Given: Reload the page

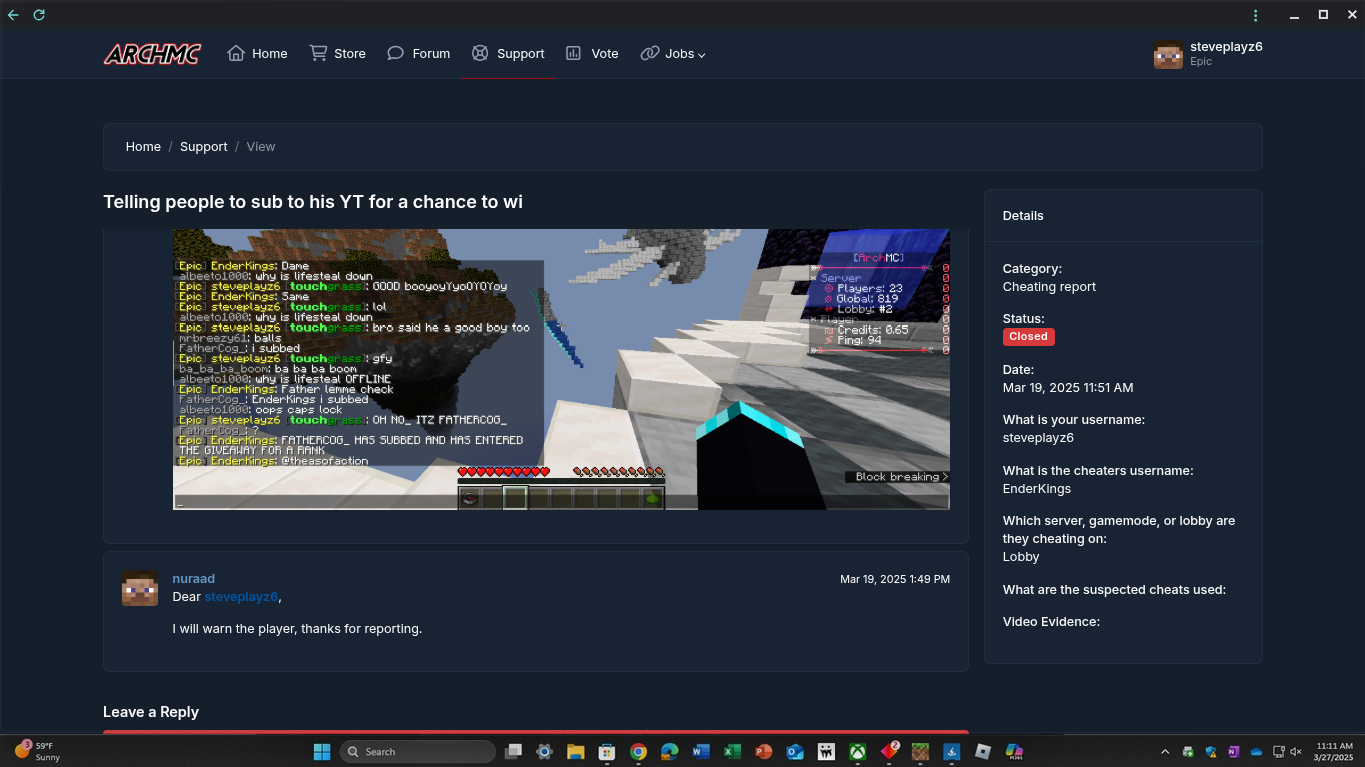Looking at the screenshot, I should 39,15.
